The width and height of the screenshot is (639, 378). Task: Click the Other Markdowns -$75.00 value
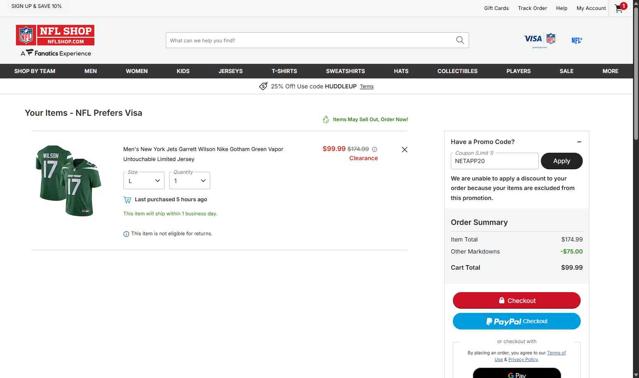pyautogui.click(x=571, y=252)
